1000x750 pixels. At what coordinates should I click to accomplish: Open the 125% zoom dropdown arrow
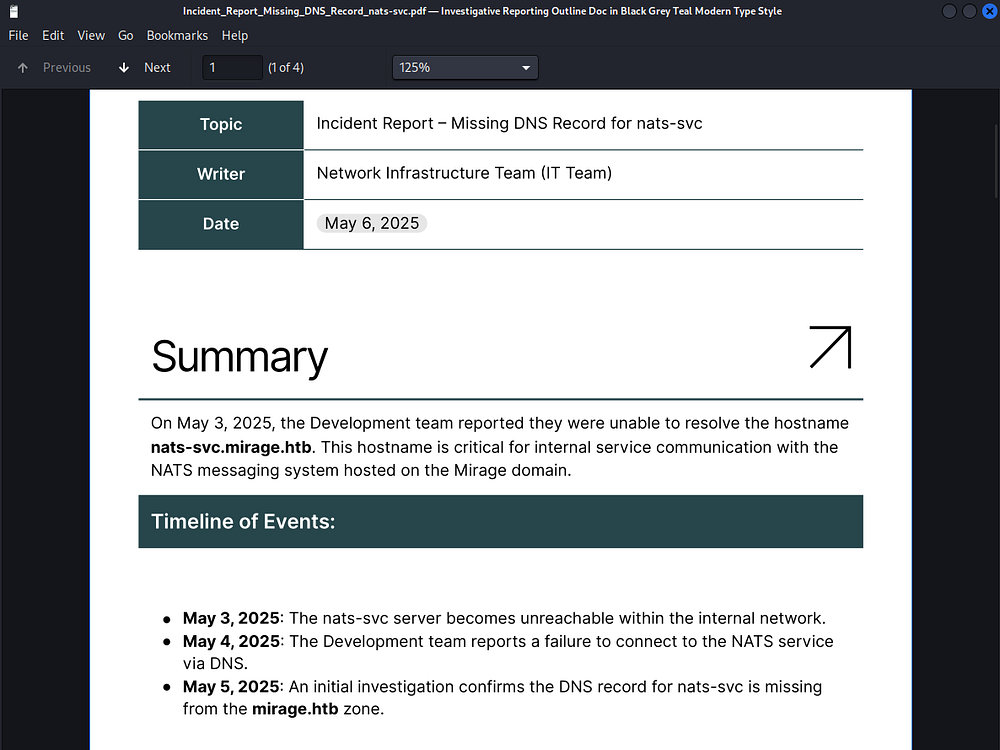click(526, 68)
